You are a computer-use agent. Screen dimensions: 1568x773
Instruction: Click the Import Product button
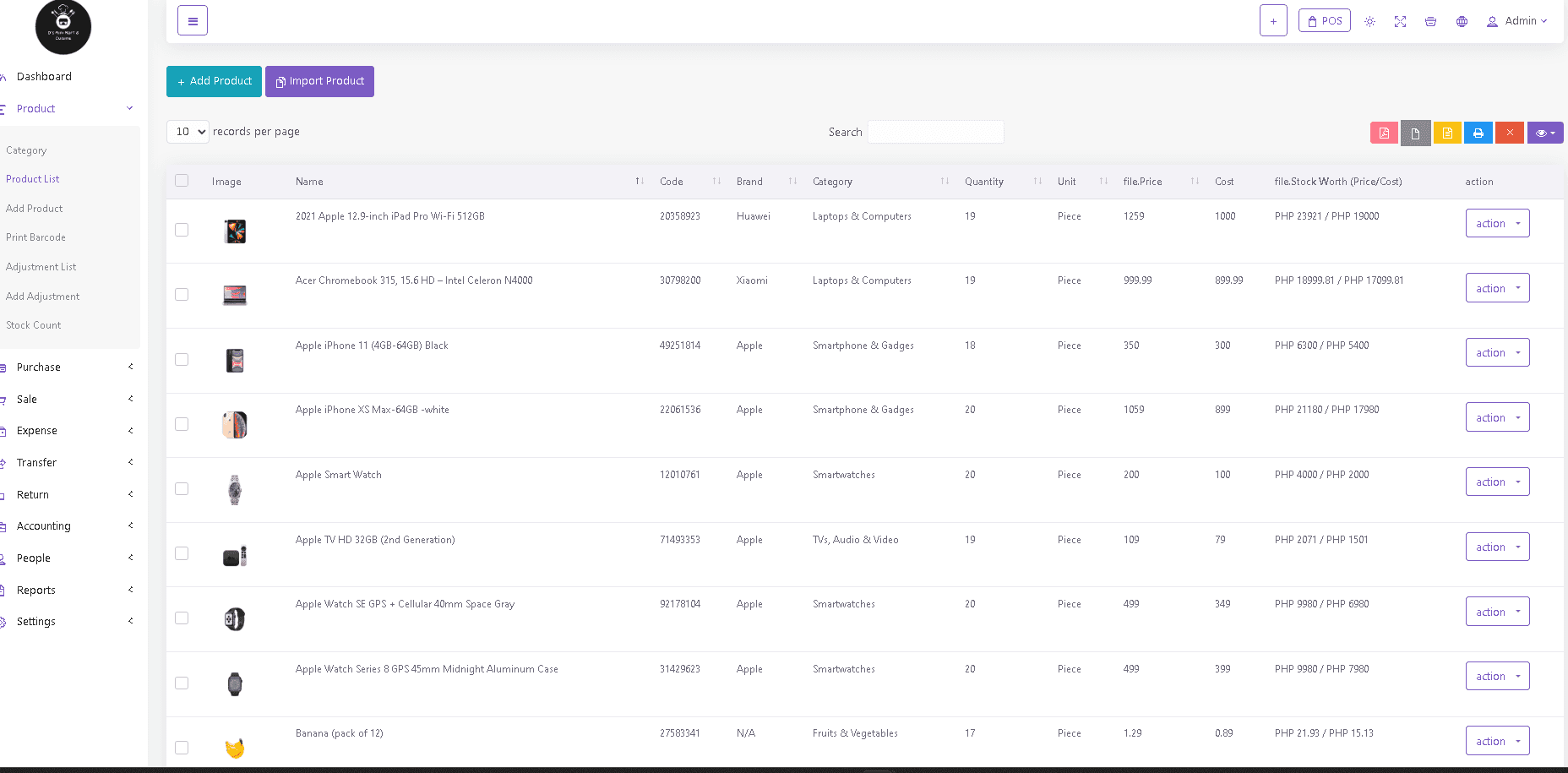(x=319, y=81)
